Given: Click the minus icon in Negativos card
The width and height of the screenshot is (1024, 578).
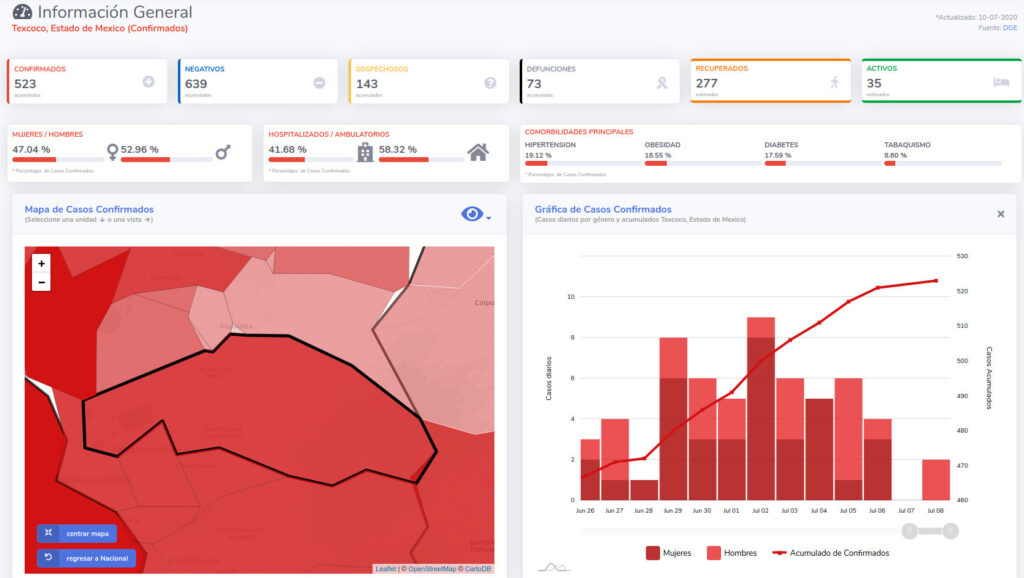Looking at the screenshot, I should [319, 82].
